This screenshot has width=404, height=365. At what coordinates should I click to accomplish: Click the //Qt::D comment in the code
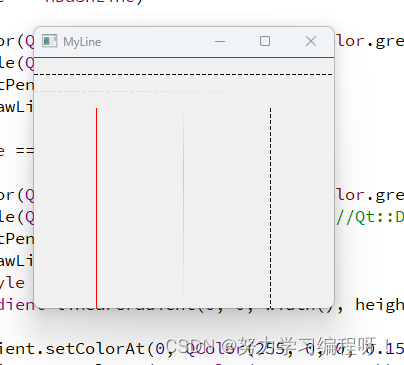tap(370, 217)
